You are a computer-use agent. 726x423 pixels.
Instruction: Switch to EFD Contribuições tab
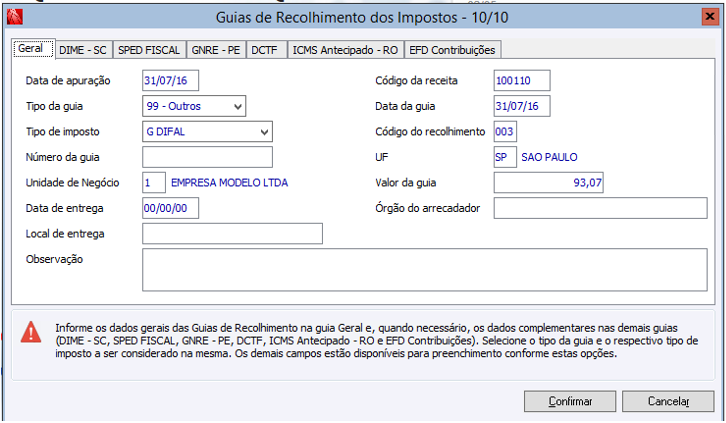point(453,50)
